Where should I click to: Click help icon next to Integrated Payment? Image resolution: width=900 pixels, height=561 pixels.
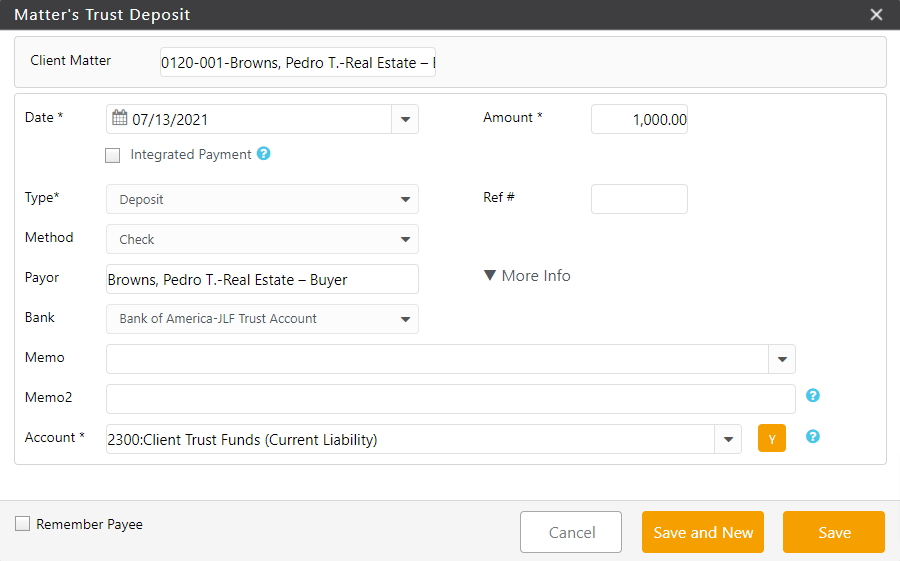coord(263,154)
